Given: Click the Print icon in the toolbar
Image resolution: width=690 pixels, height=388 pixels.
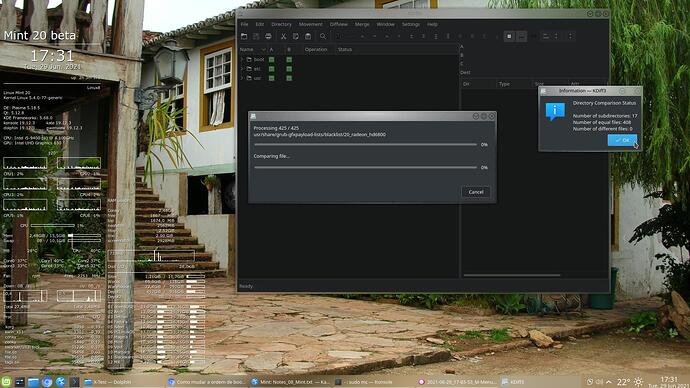Looking at the screenshot, I should (268, 36).
